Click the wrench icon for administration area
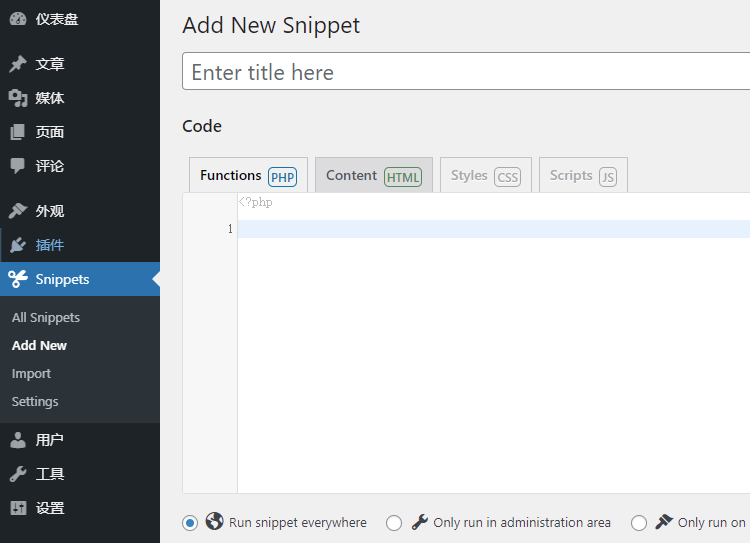 (419, 522)
